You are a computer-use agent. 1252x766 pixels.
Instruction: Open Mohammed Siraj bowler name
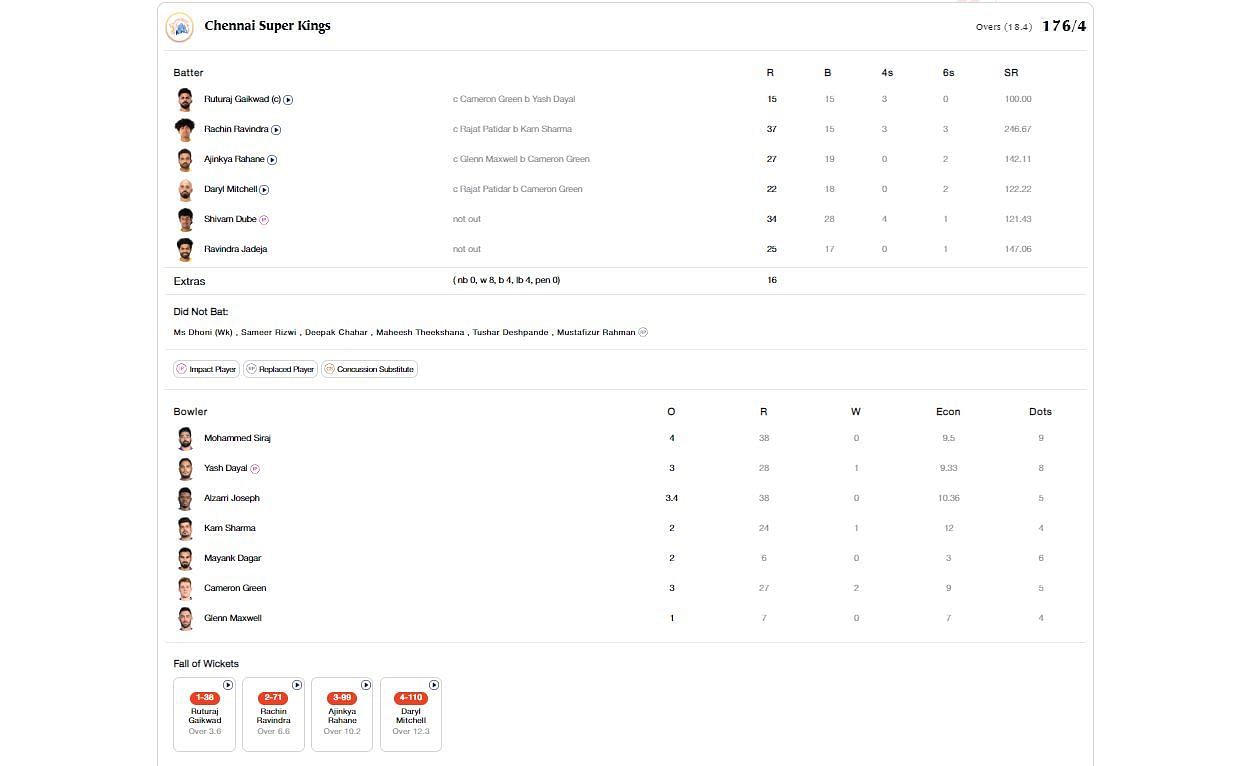click(237, 438)
